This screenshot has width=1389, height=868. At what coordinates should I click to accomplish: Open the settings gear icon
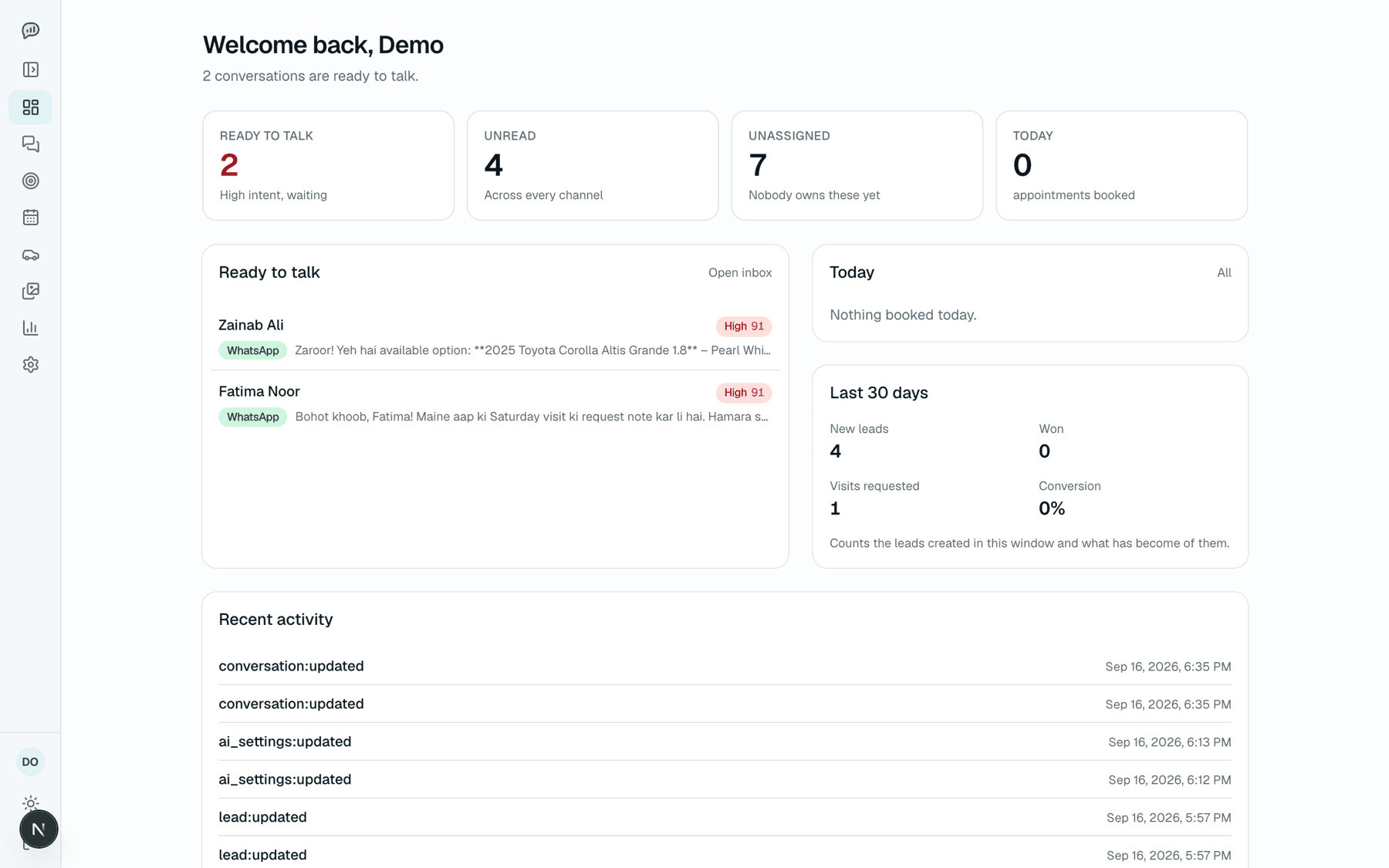tap(30, 364)
